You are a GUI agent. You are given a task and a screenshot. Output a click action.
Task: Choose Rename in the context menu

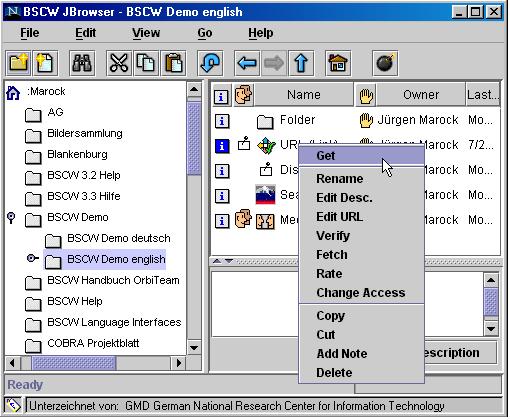coord(361,179)
